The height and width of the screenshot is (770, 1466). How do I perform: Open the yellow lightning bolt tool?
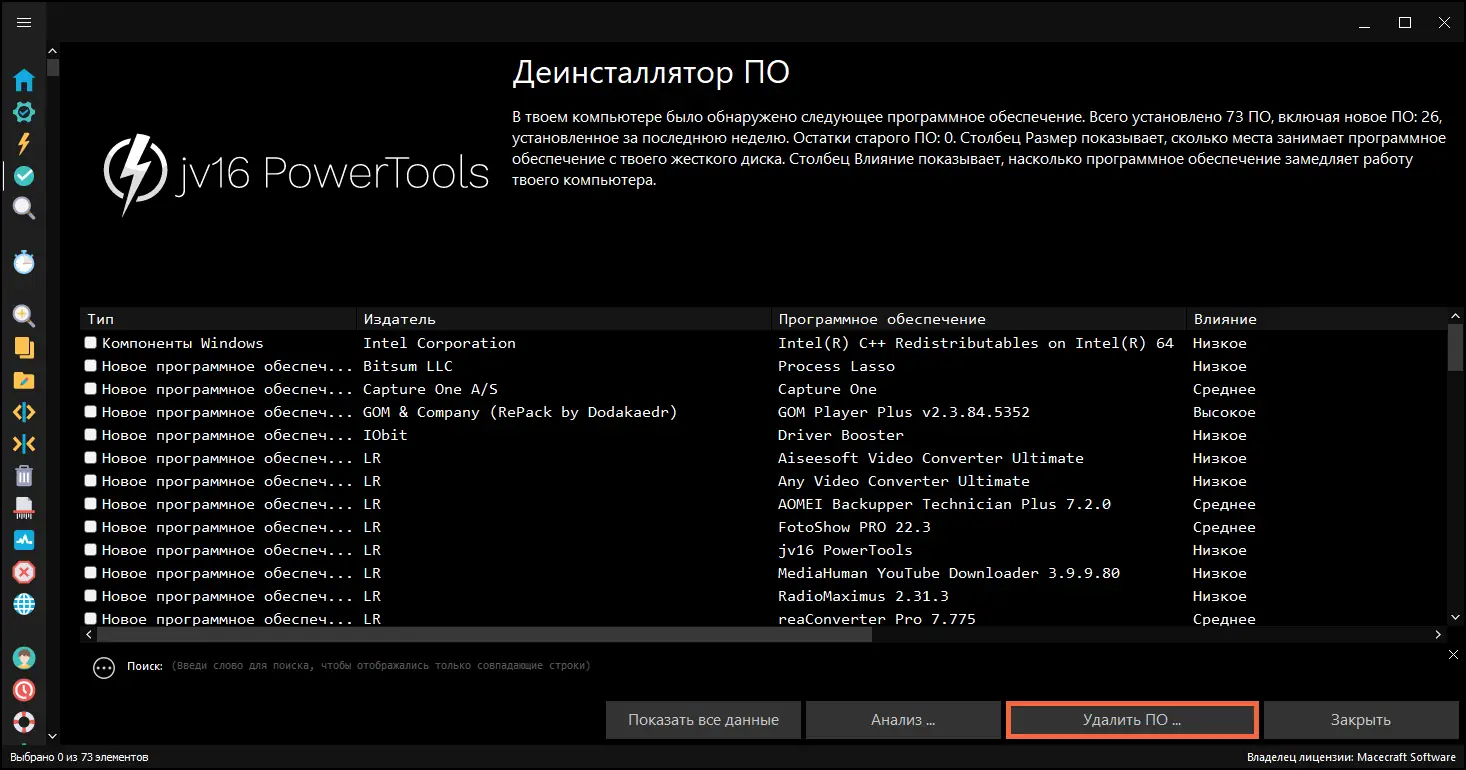click(24, 144)
